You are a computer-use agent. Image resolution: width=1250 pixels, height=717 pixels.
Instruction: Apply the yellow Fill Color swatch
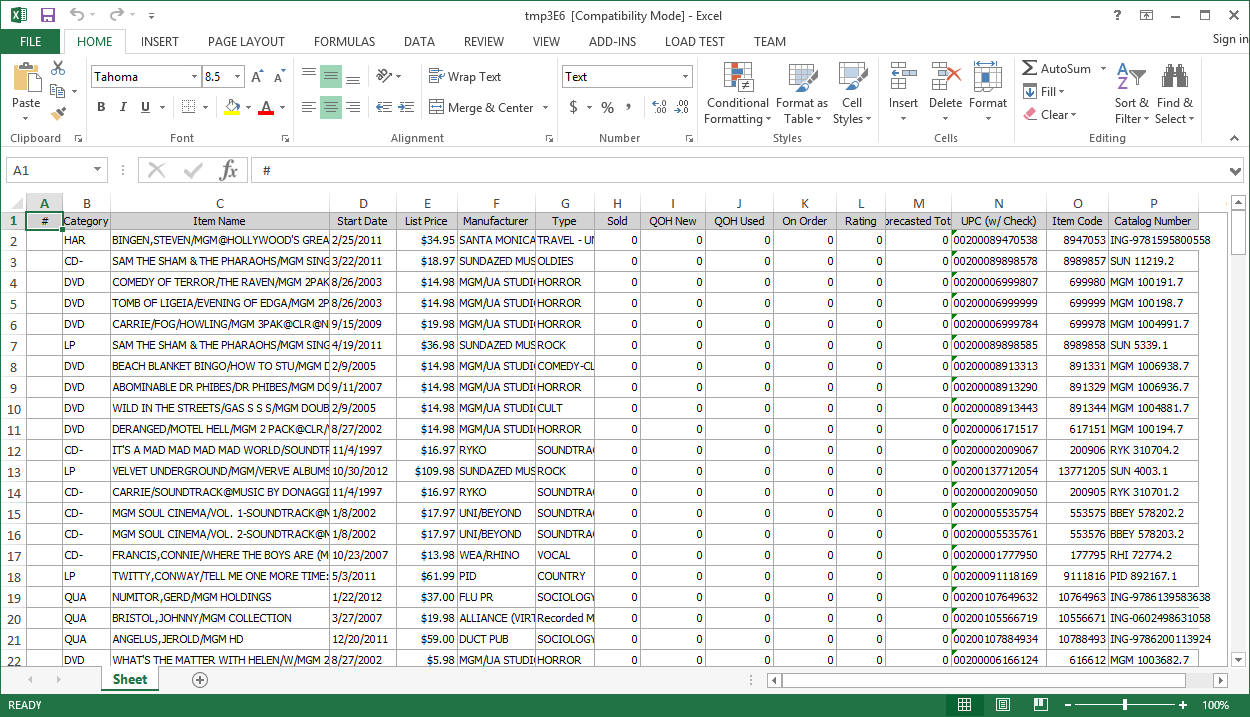[x=232, y=107]
